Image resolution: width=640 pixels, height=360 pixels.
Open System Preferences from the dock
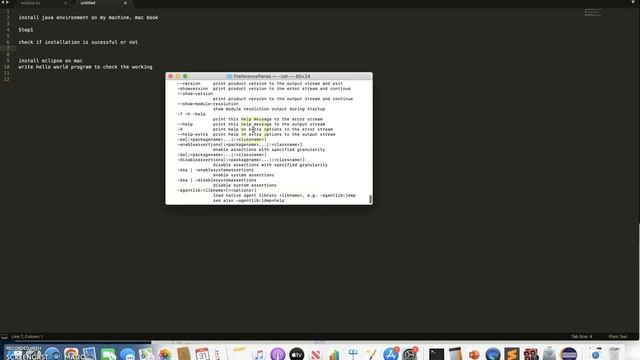(410, 354)
